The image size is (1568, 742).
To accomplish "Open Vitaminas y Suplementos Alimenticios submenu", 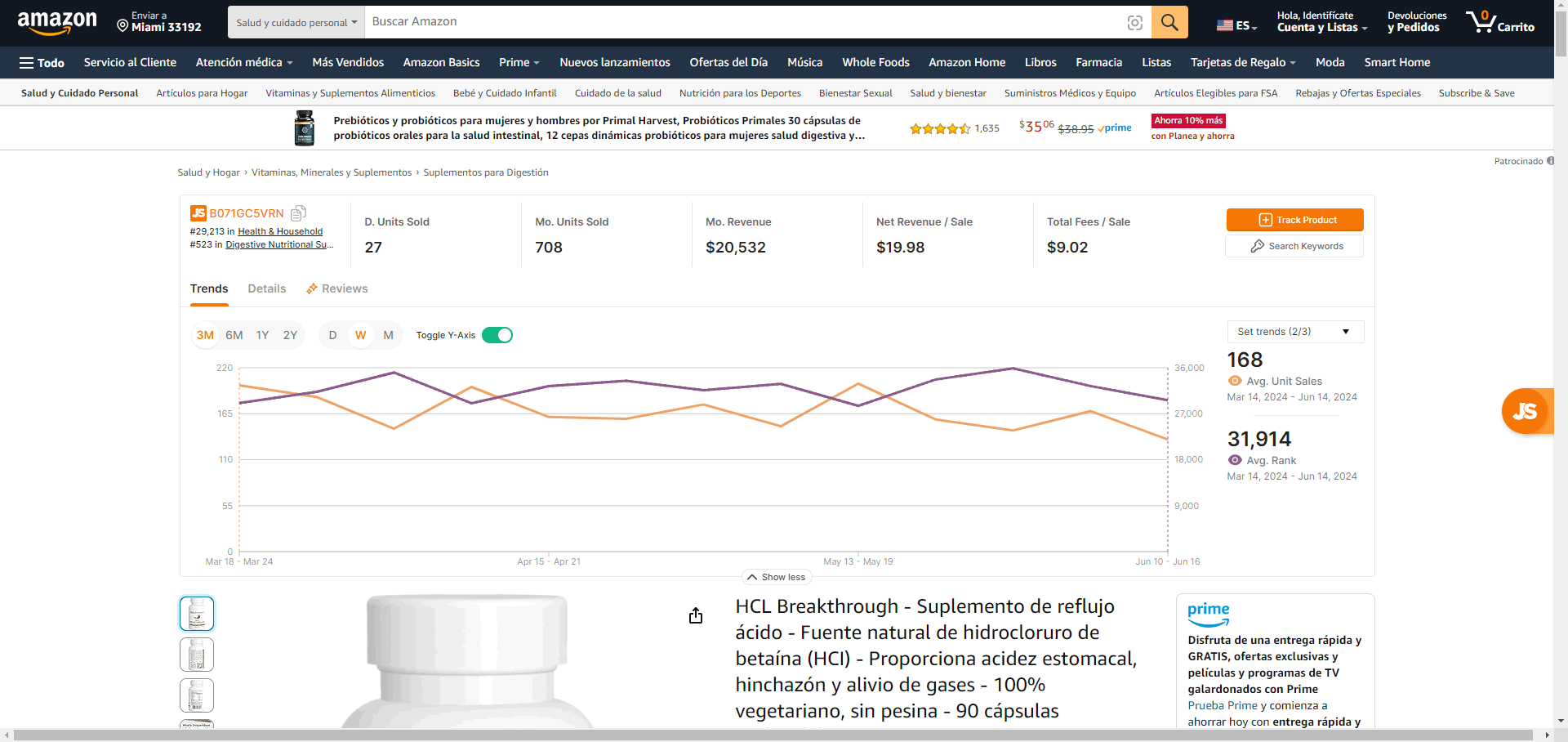I will 350,93.
